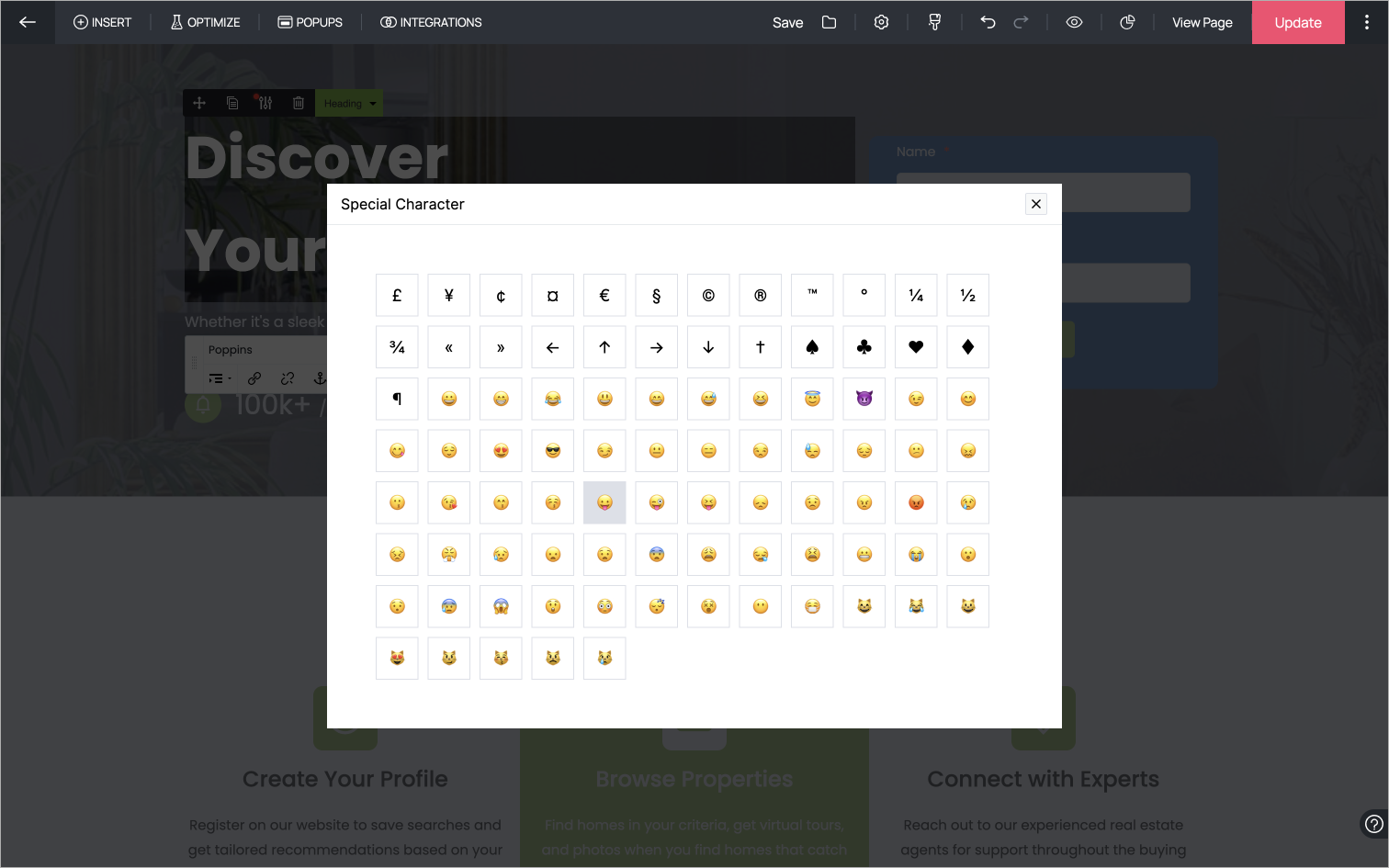
Task: Go back with the left arrow
Action: pyautogui.click(x=28, y=22)
